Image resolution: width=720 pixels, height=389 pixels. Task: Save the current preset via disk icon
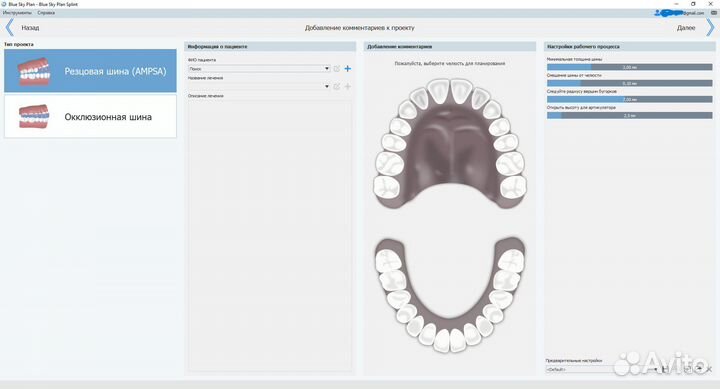click(666, 369)
